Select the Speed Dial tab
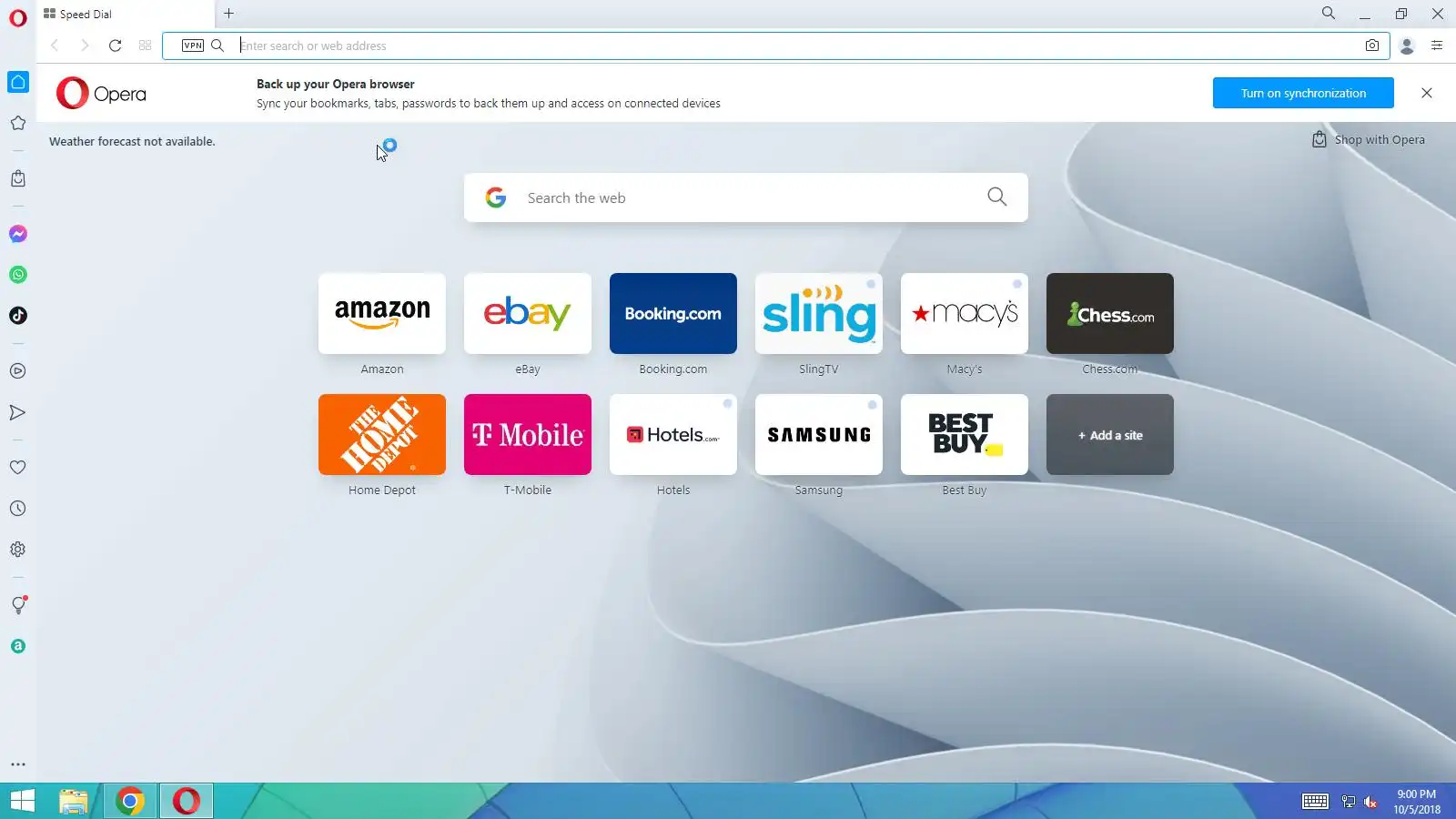The image size is (1456, 819). tap(126, 14)
